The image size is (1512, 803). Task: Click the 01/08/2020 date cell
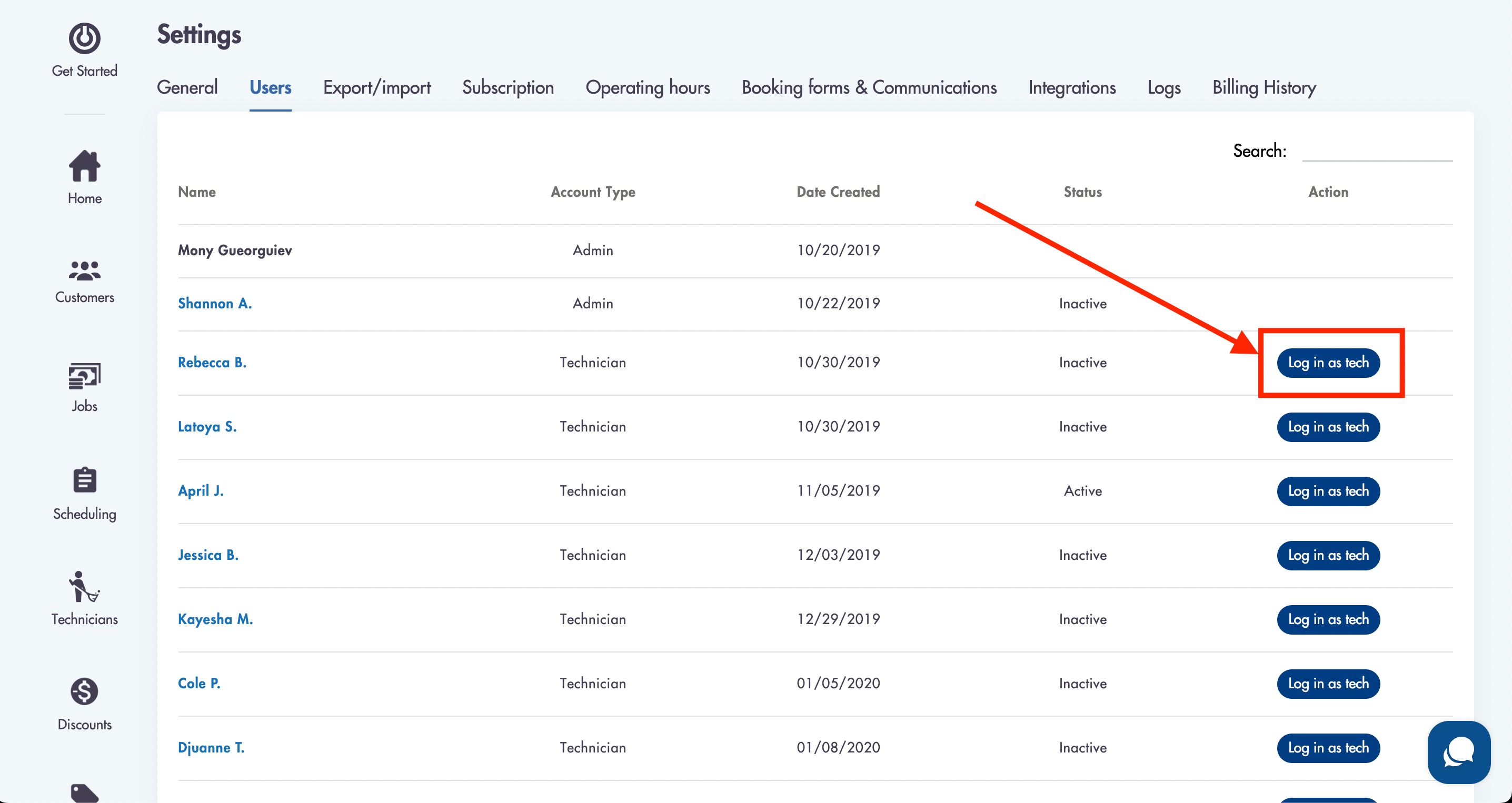pos(838,747)
